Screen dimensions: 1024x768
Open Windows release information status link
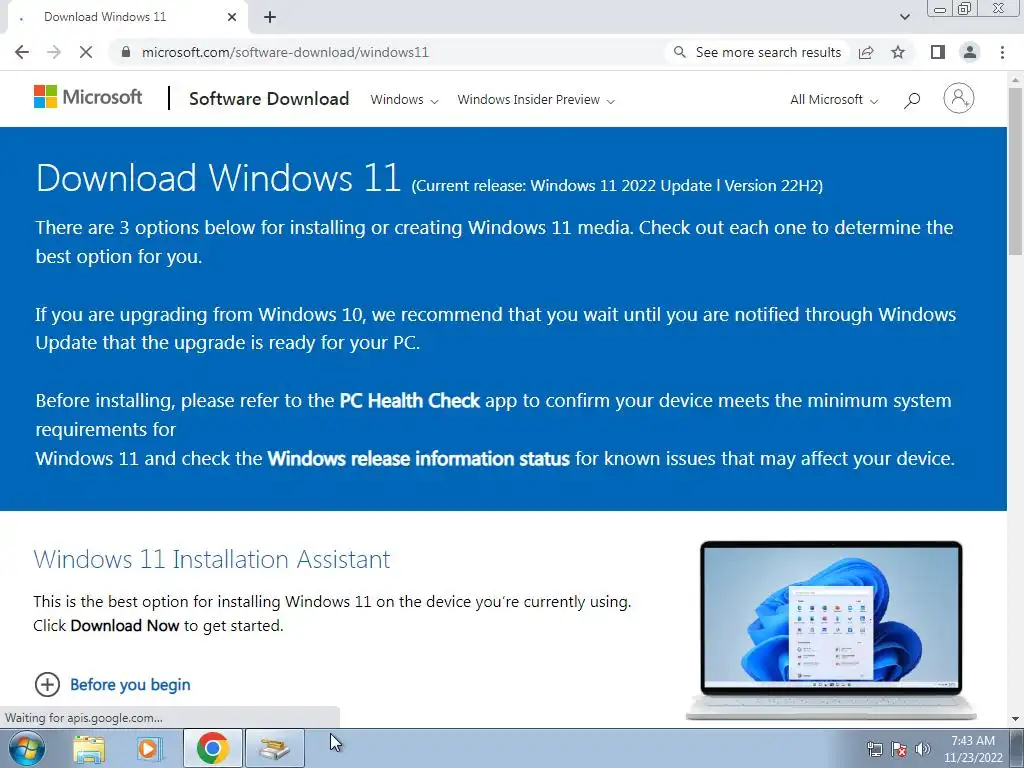pos(419,458)
